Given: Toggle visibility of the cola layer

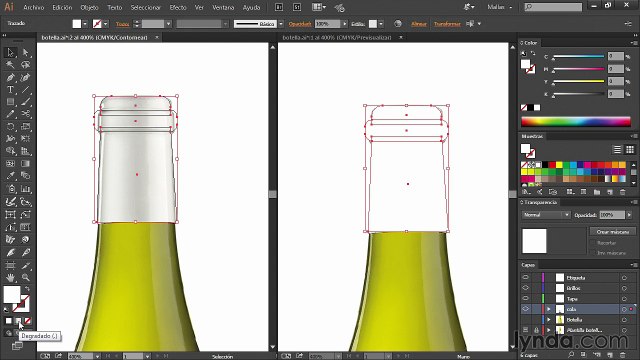Looking at the screenshot, I should pos(525,309).
